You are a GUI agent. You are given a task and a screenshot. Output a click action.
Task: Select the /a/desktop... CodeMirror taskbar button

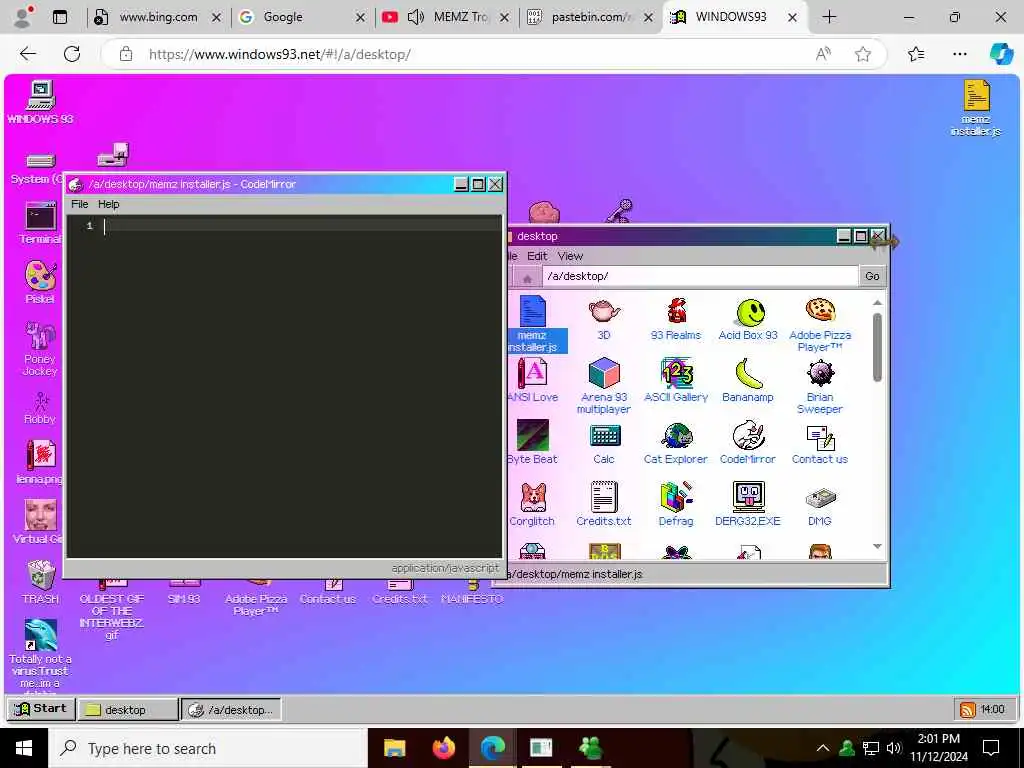231,710
